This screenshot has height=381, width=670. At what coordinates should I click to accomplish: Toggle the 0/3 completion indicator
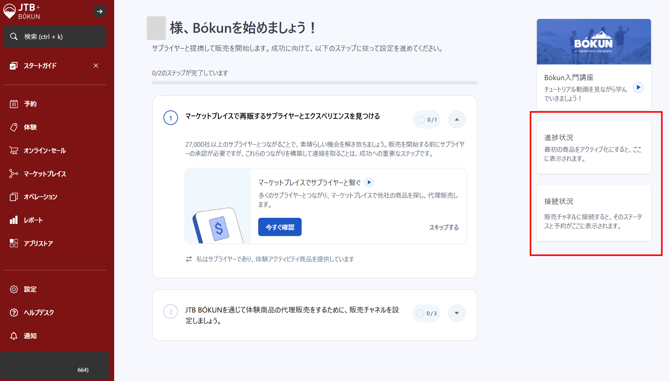tap(426, 314)
